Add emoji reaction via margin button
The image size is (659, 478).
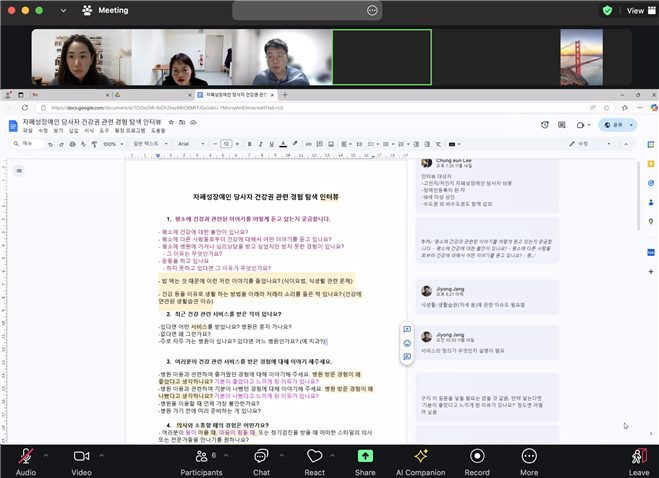[407, 343]
